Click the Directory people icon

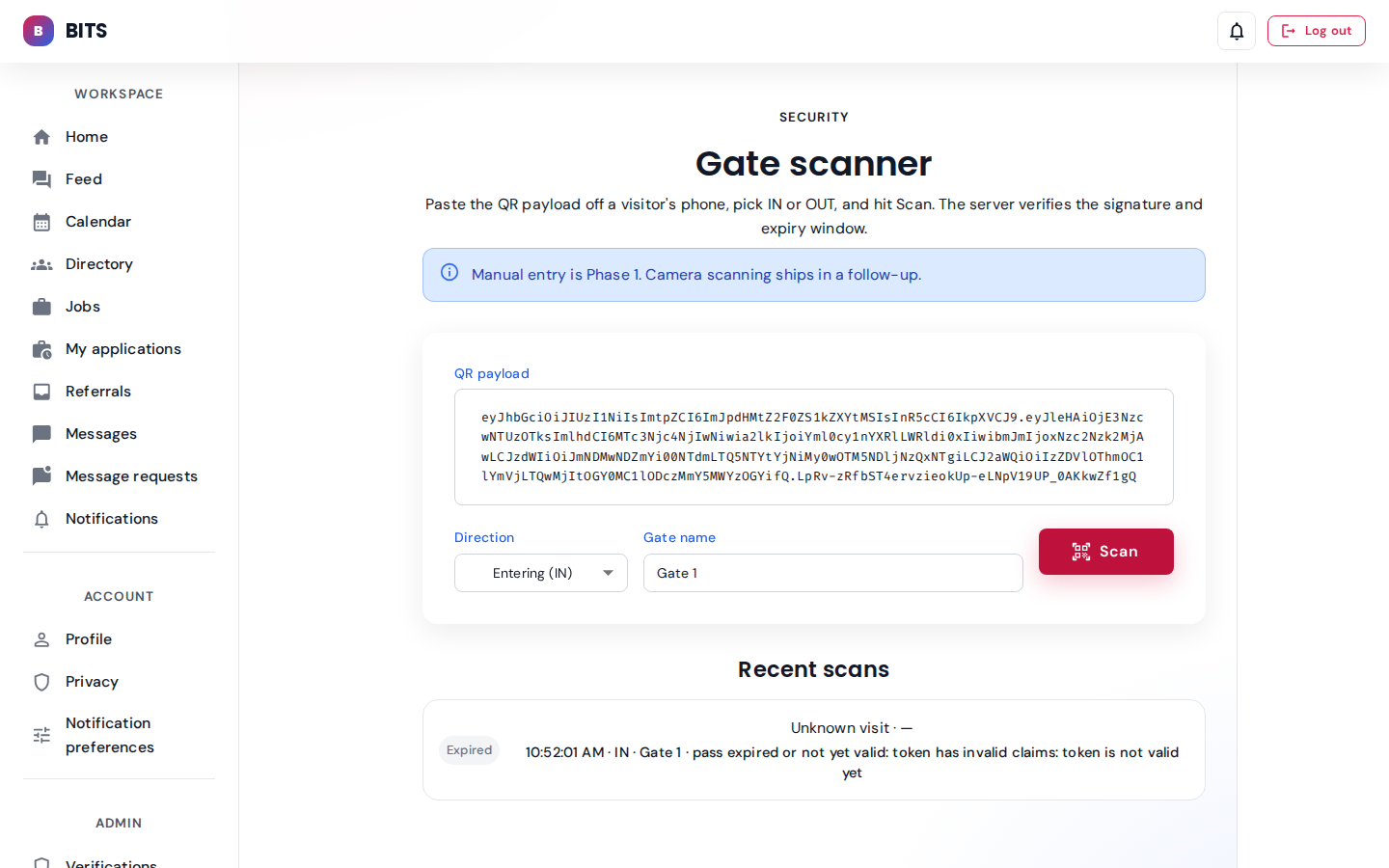coord(41,264)
